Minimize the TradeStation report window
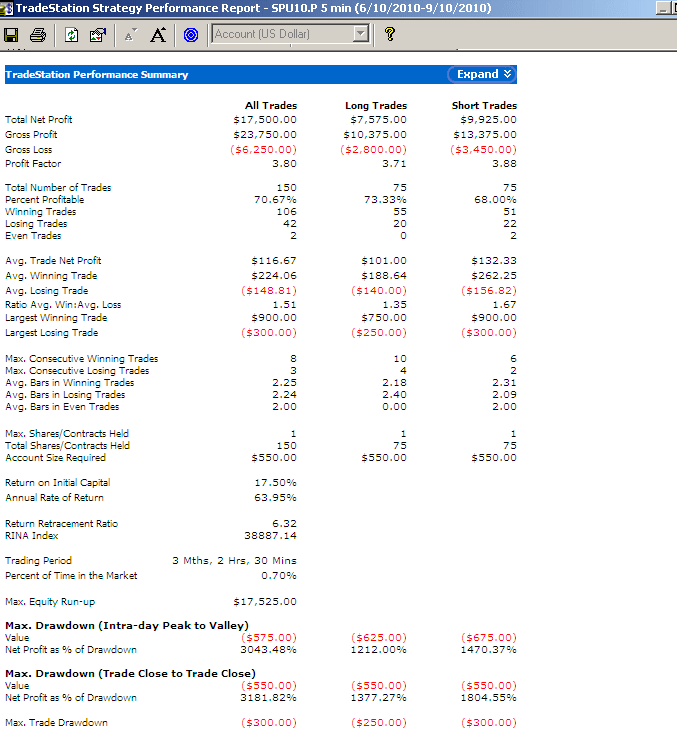Viewport: 677px width, 755px height. [x=664, y=8]
